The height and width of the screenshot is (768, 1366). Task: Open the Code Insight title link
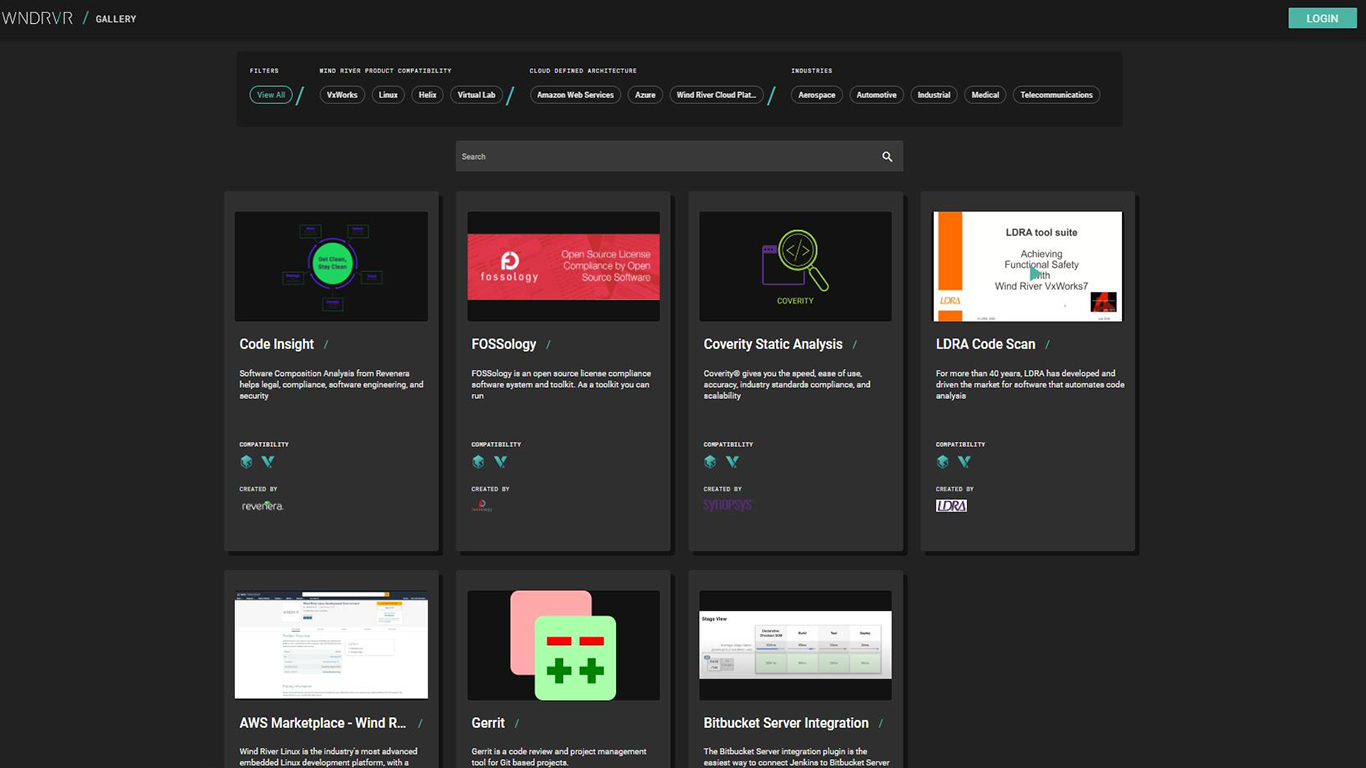pos(277,344)
